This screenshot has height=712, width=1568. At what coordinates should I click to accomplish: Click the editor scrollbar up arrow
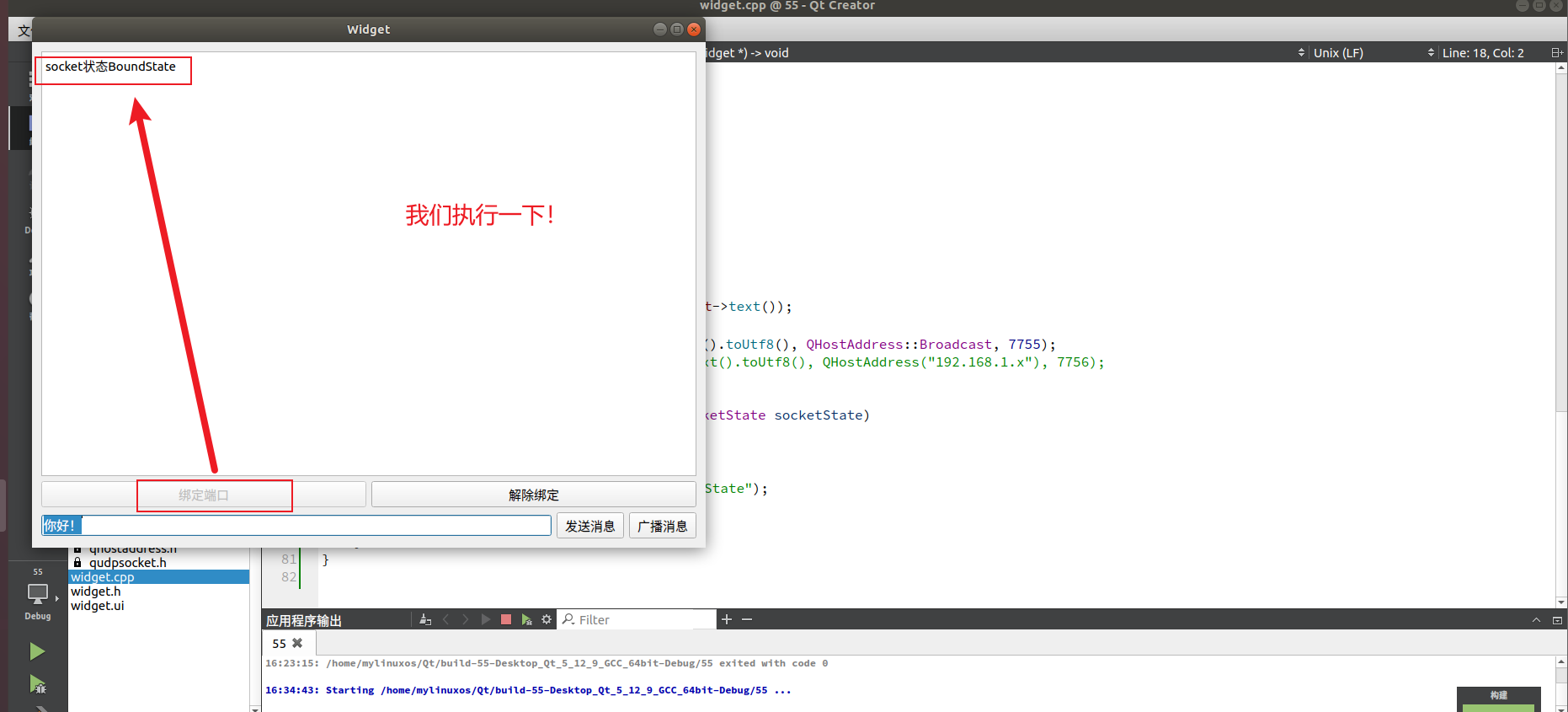1561,67
